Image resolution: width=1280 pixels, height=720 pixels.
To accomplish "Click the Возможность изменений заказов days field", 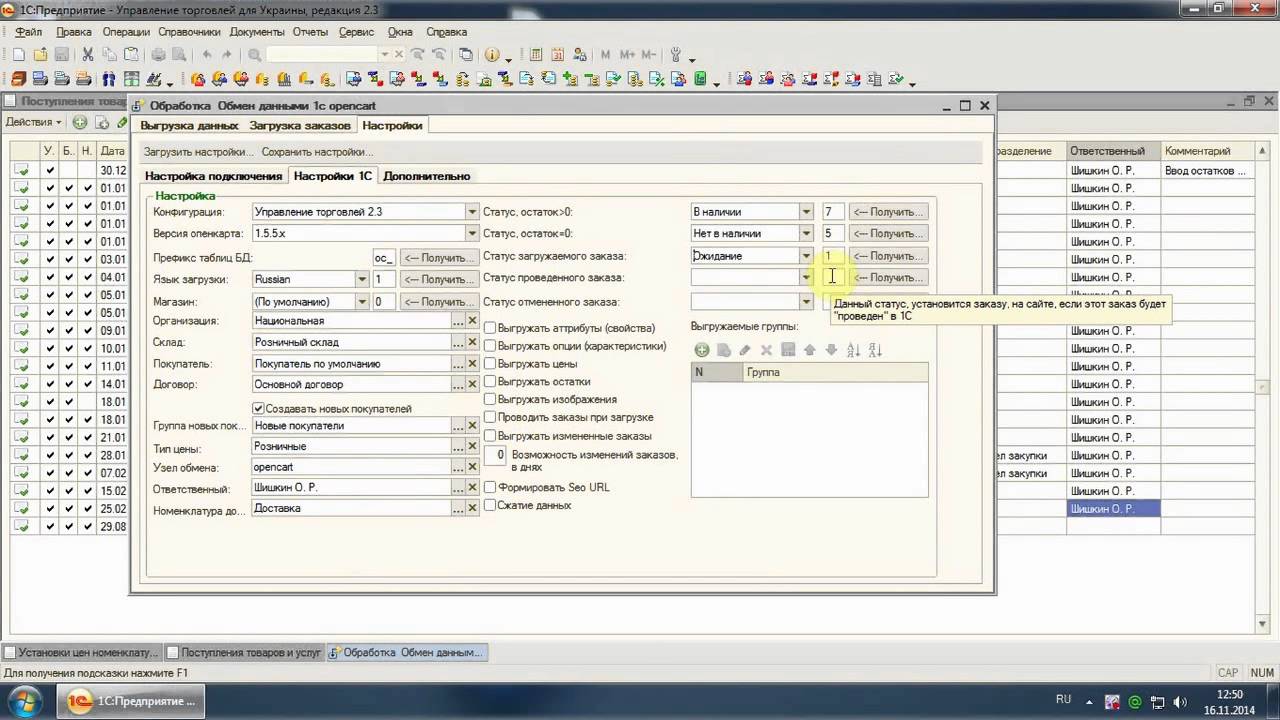I will coord(496,455).
